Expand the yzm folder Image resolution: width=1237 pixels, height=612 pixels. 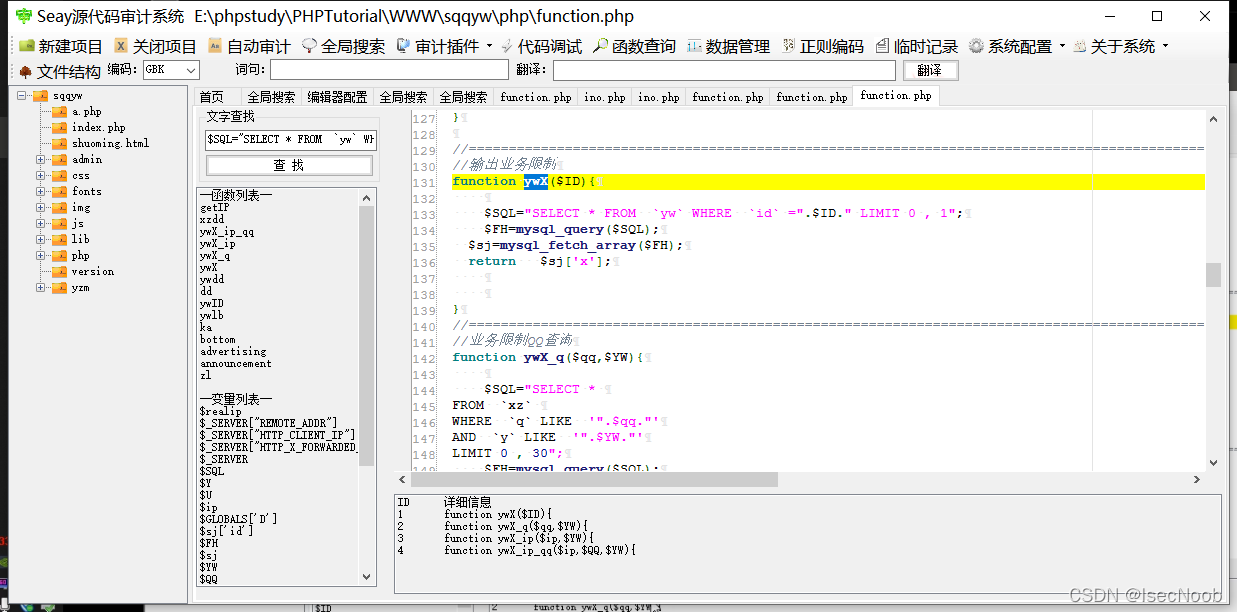click(x=41, y=288)
